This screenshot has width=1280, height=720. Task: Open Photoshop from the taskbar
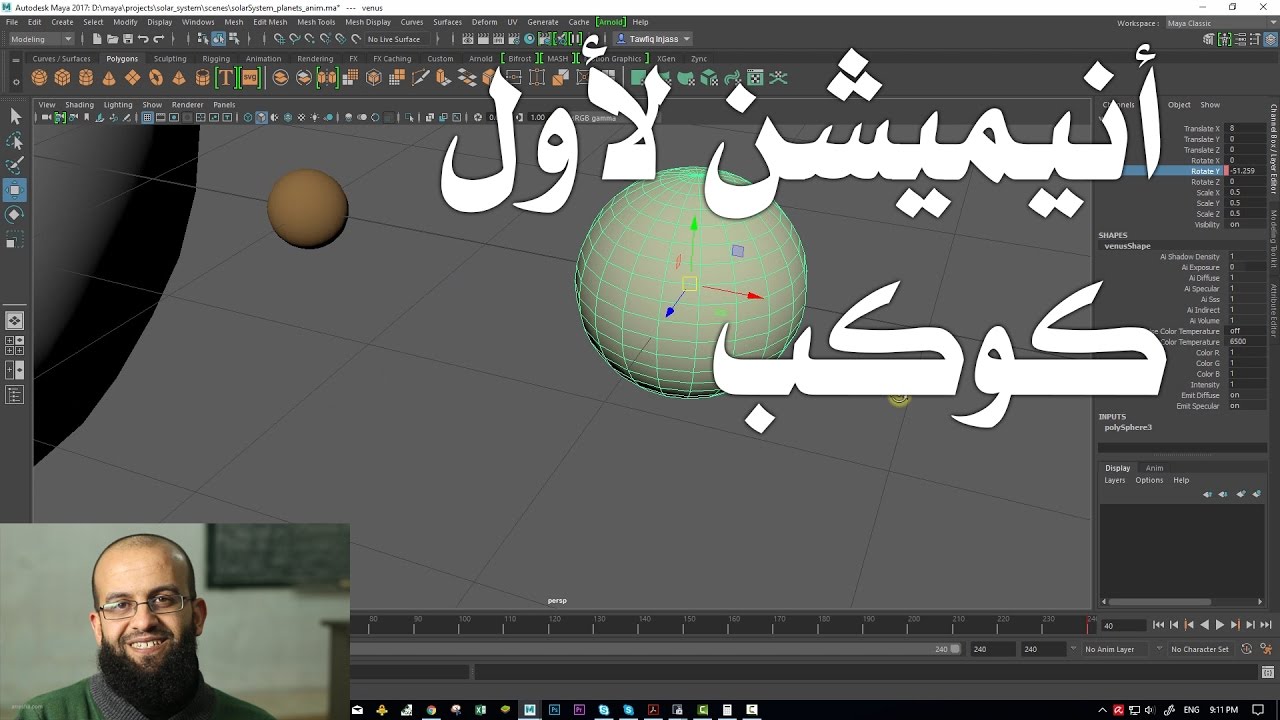pos(554,710)
